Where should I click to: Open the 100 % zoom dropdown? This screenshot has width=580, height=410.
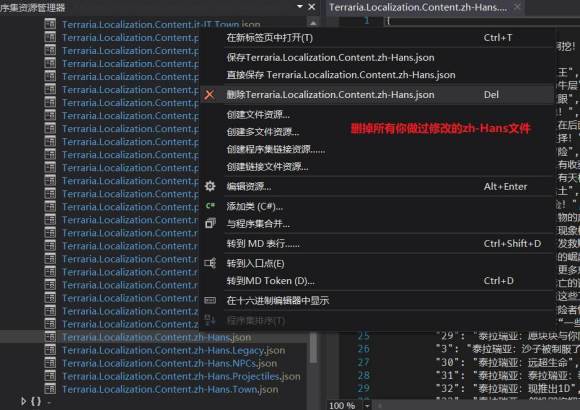click(367, 406)
